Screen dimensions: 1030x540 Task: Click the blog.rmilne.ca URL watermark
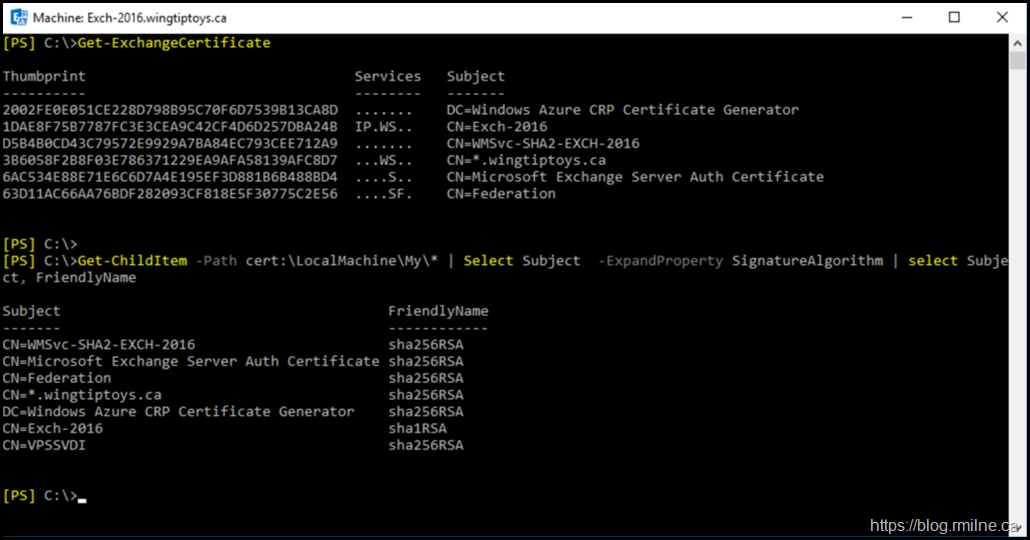[944, 525]
